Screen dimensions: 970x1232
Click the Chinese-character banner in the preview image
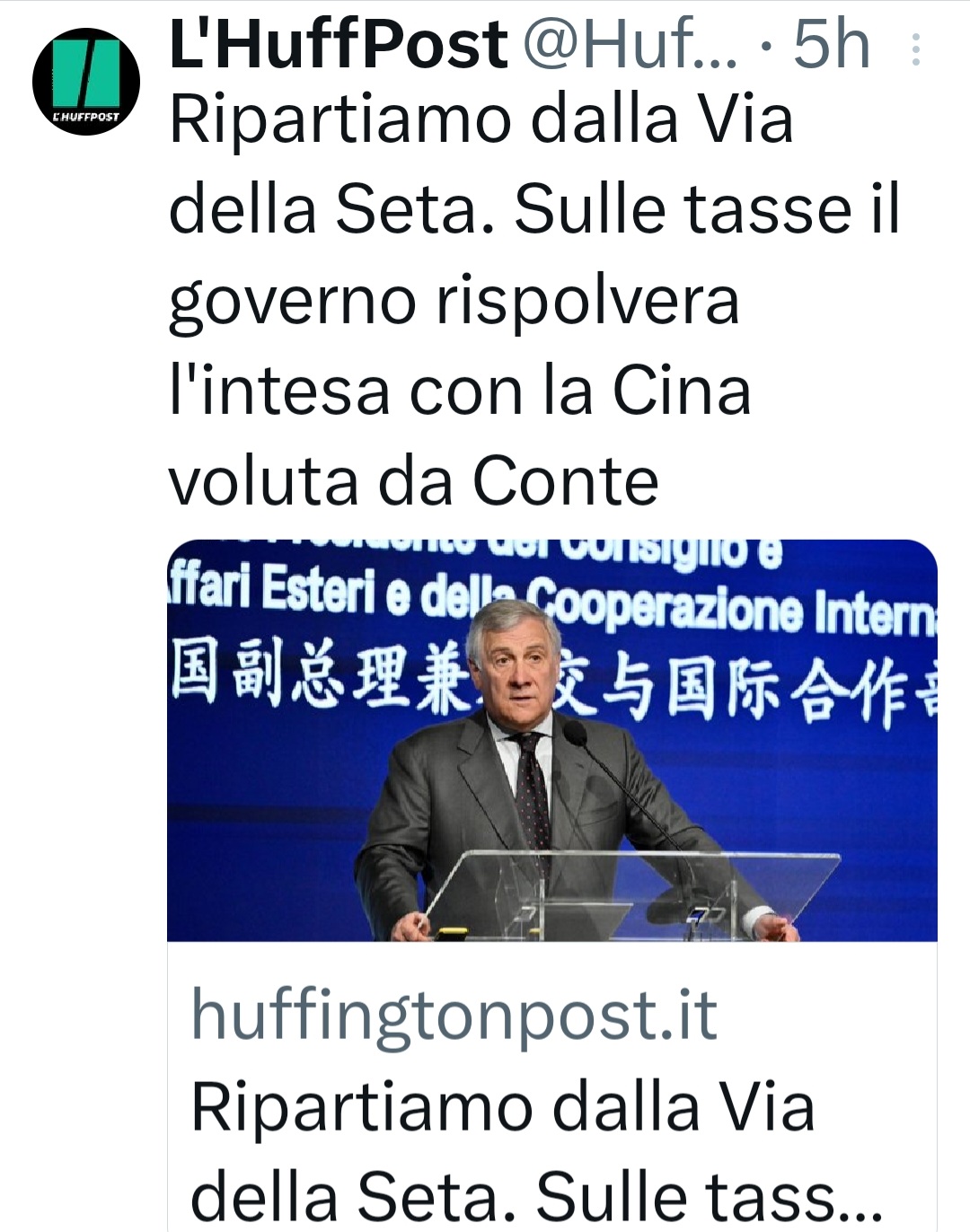[x=552, y=685]
